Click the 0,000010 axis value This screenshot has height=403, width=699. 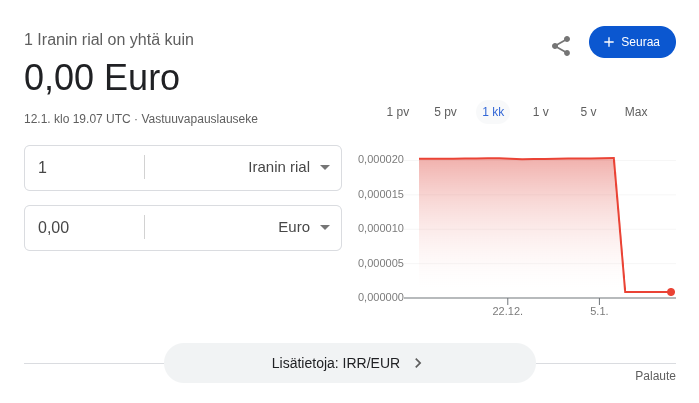coord(381,228)
